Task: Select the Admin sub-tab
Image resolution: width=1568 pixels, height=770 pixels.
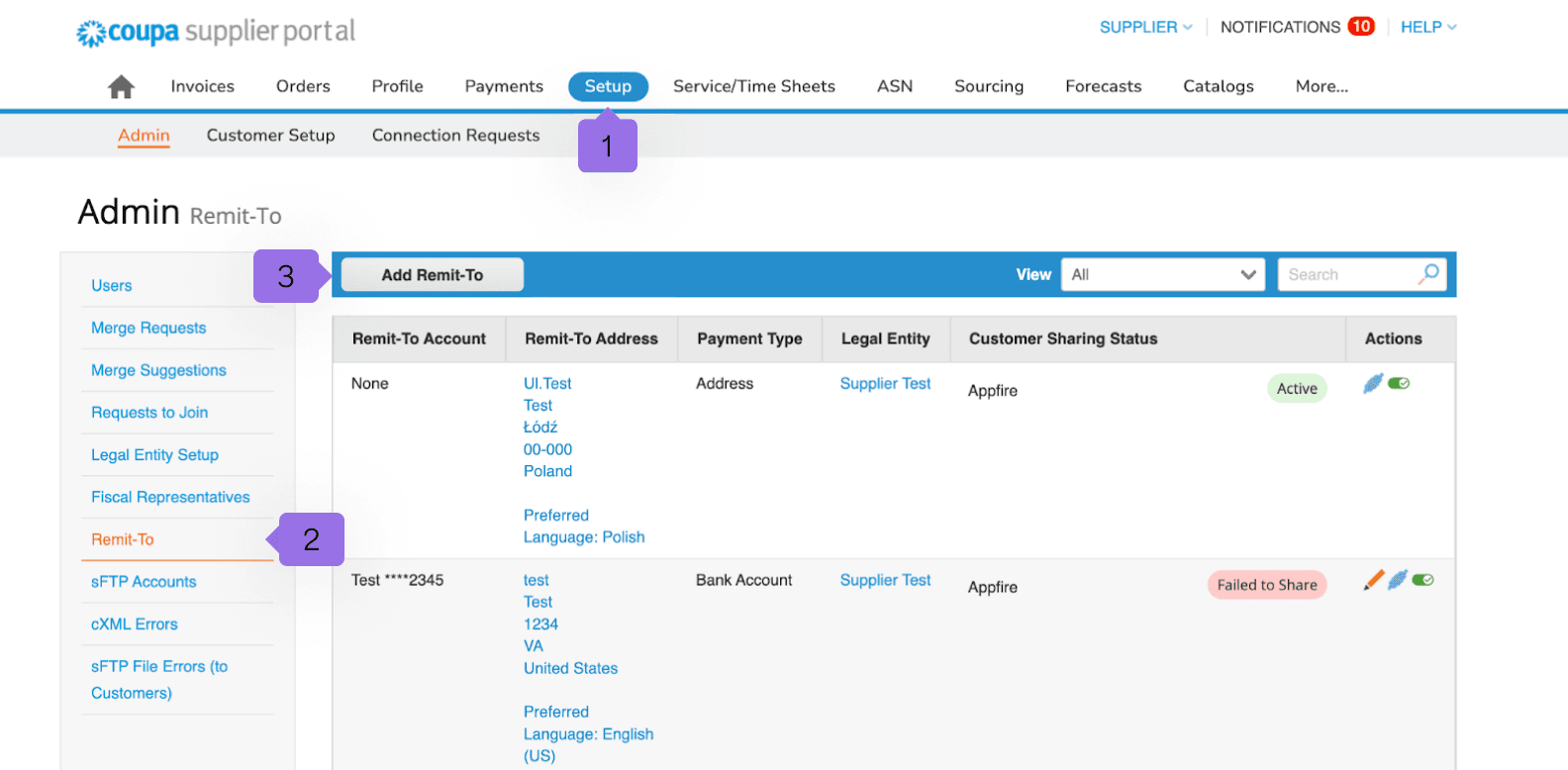Action: pyautogui.click(x=144, y=136)
